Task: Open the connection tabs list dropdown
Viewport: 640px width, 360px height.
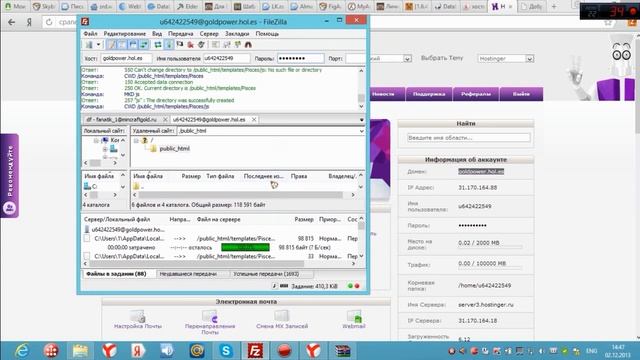Action: (361, 120)
